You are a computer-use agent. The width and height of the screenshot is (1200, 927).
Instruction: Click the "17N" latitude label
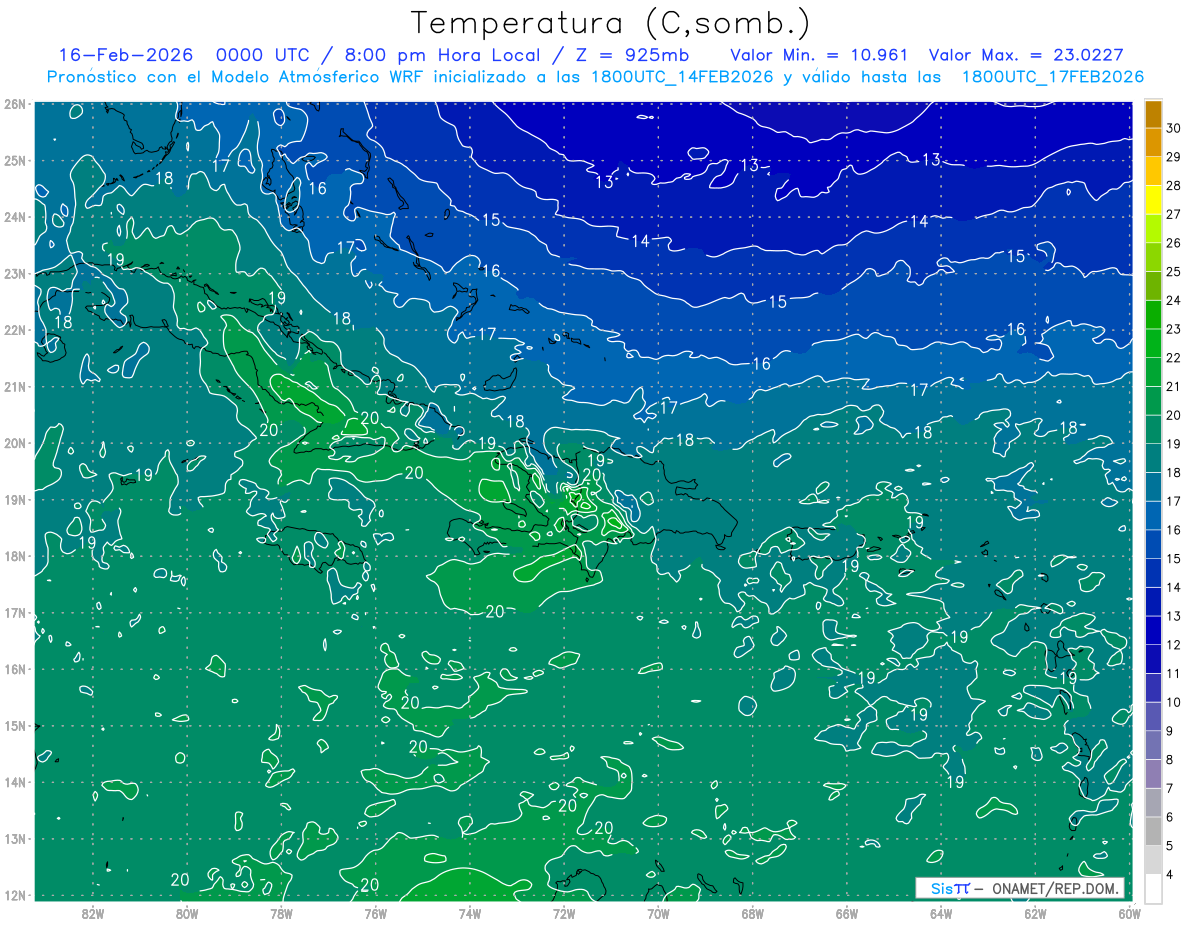pos(15,612)
